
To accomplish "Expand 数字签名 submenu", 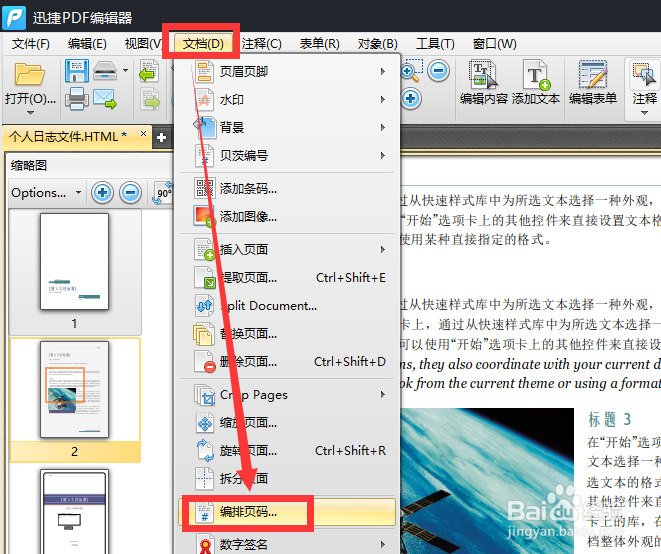I will tap(287, 544).
